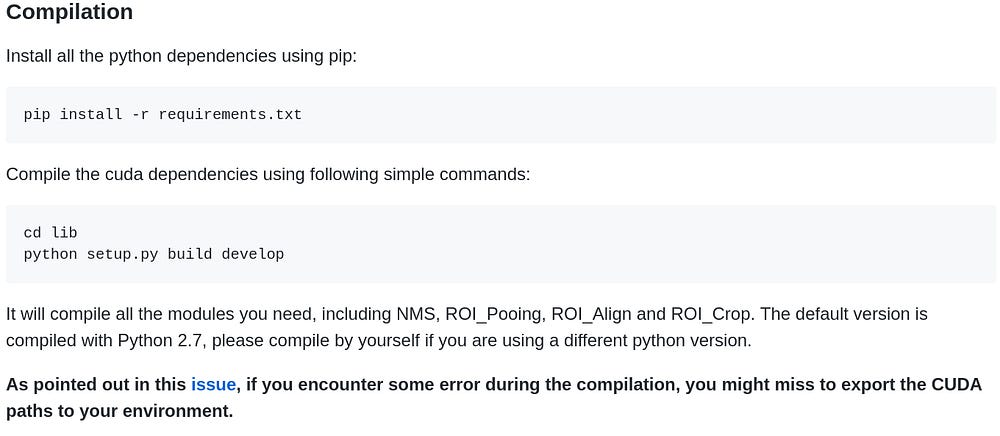Click the "cd lib" command line

tap(50, 233)
